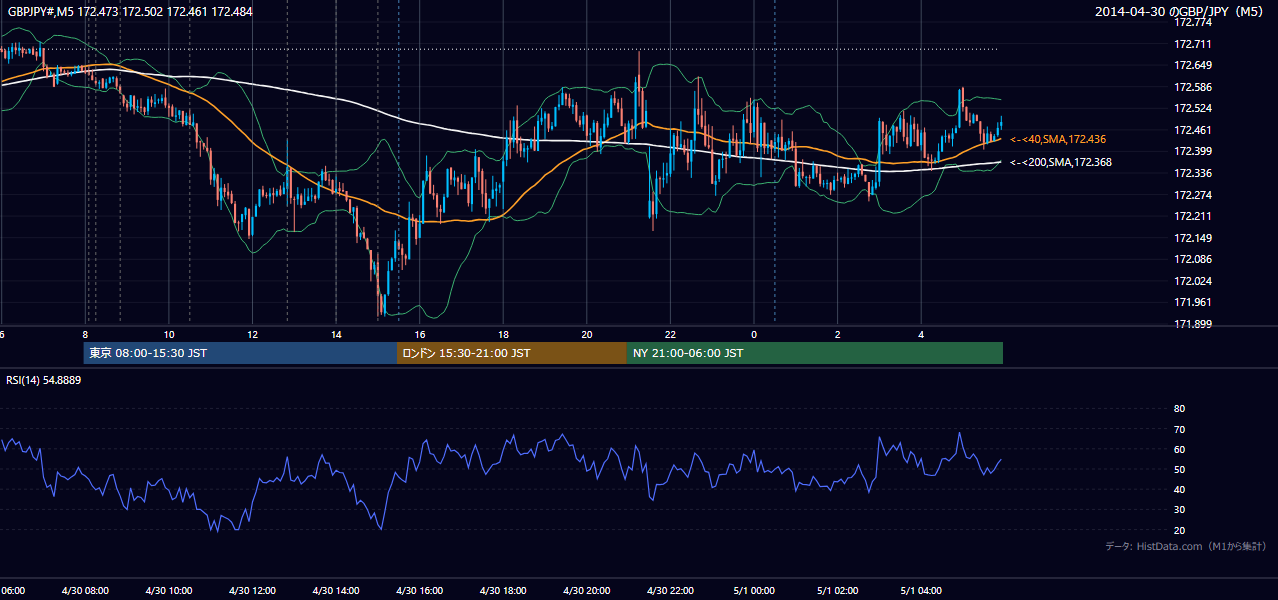Screen dimensions: 1278x600
Task: Click bottom time label '4/30 14:00'
Action: click(x=336, y=591)
